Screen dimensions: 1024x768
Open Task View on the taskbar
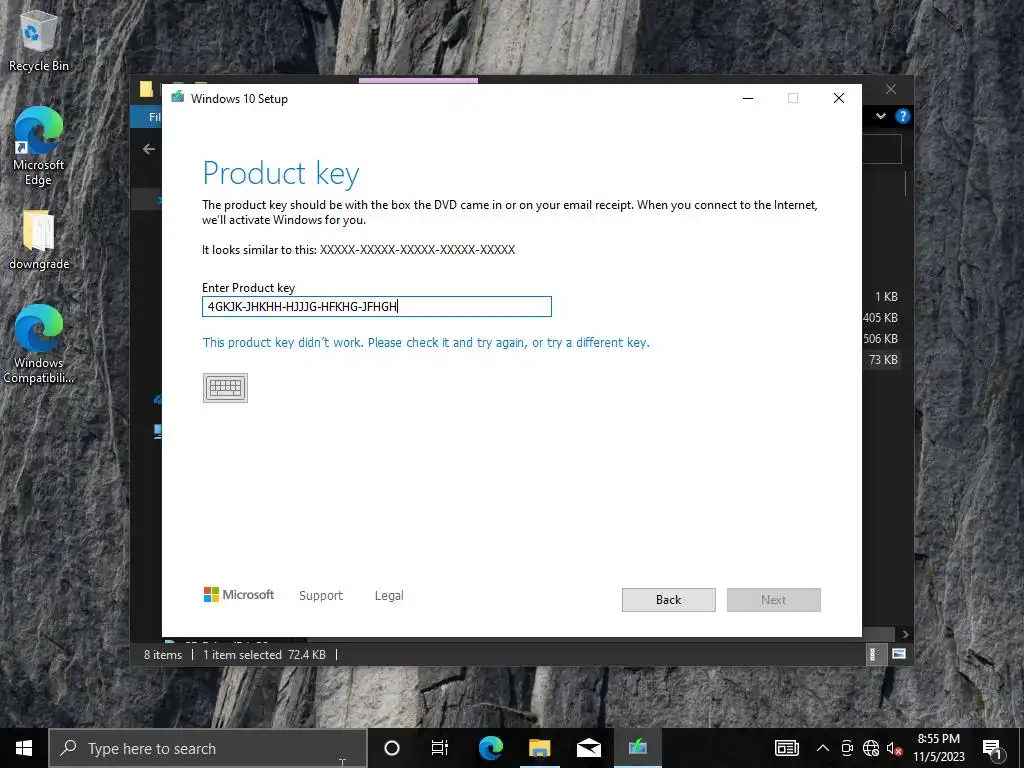click(x=440, y=748)
